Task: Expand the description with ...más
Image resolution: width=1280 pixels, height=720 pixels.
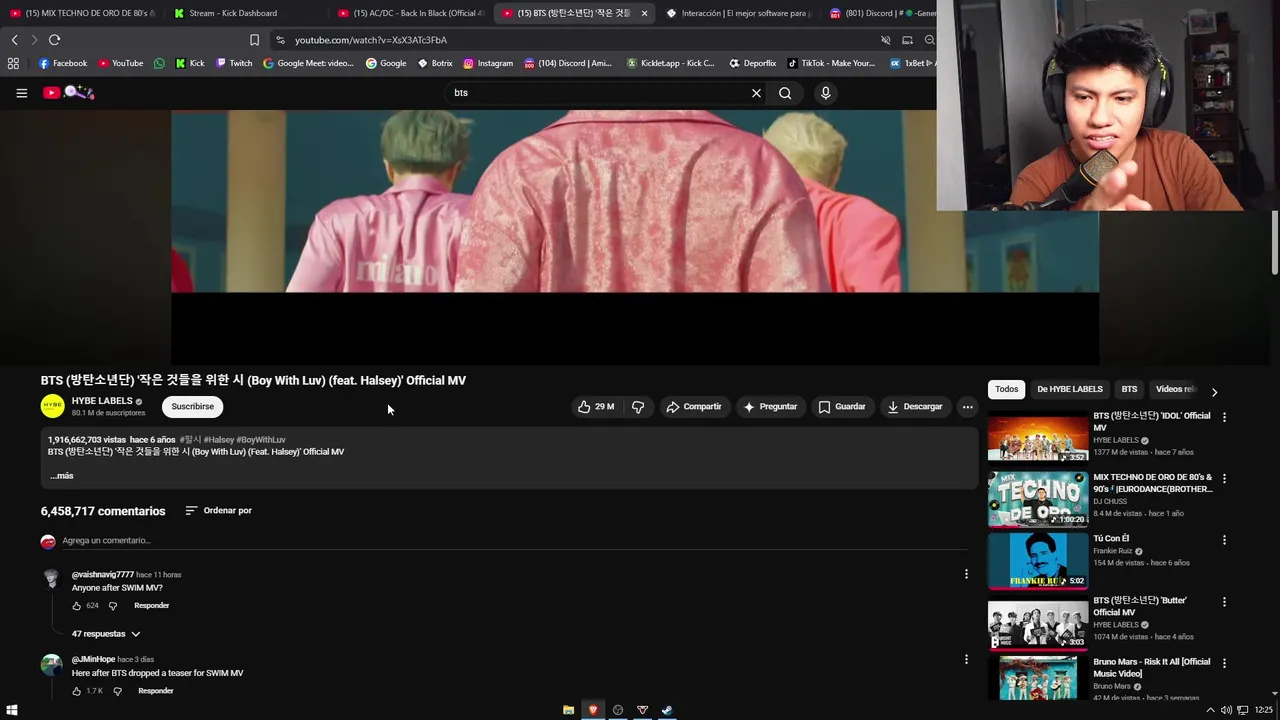Action: [x=62, y=476]
